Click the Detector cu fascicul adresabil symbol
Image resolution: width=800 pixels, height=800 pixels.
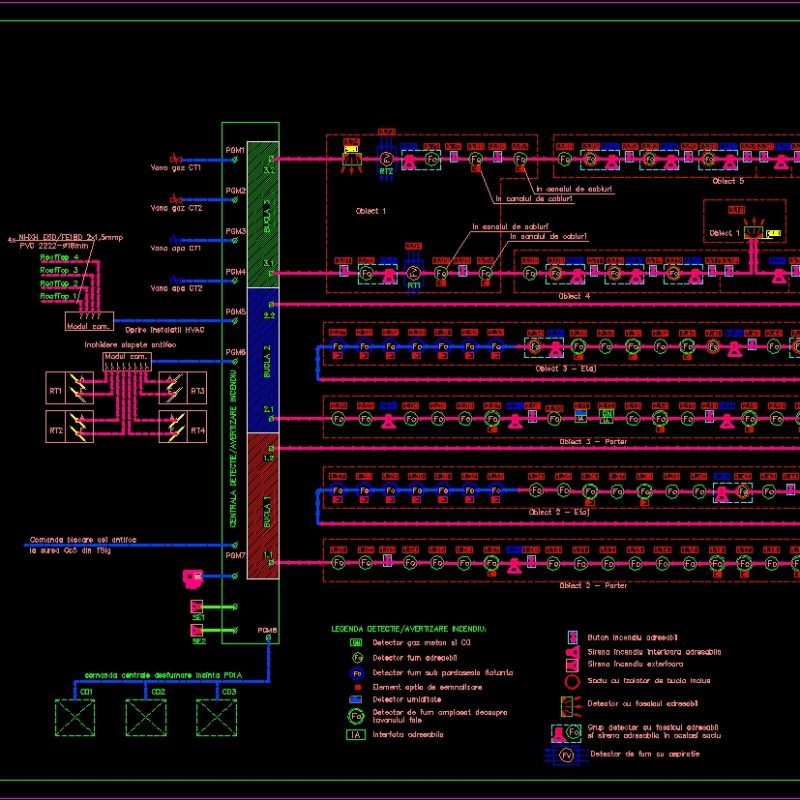click(566, 704)
